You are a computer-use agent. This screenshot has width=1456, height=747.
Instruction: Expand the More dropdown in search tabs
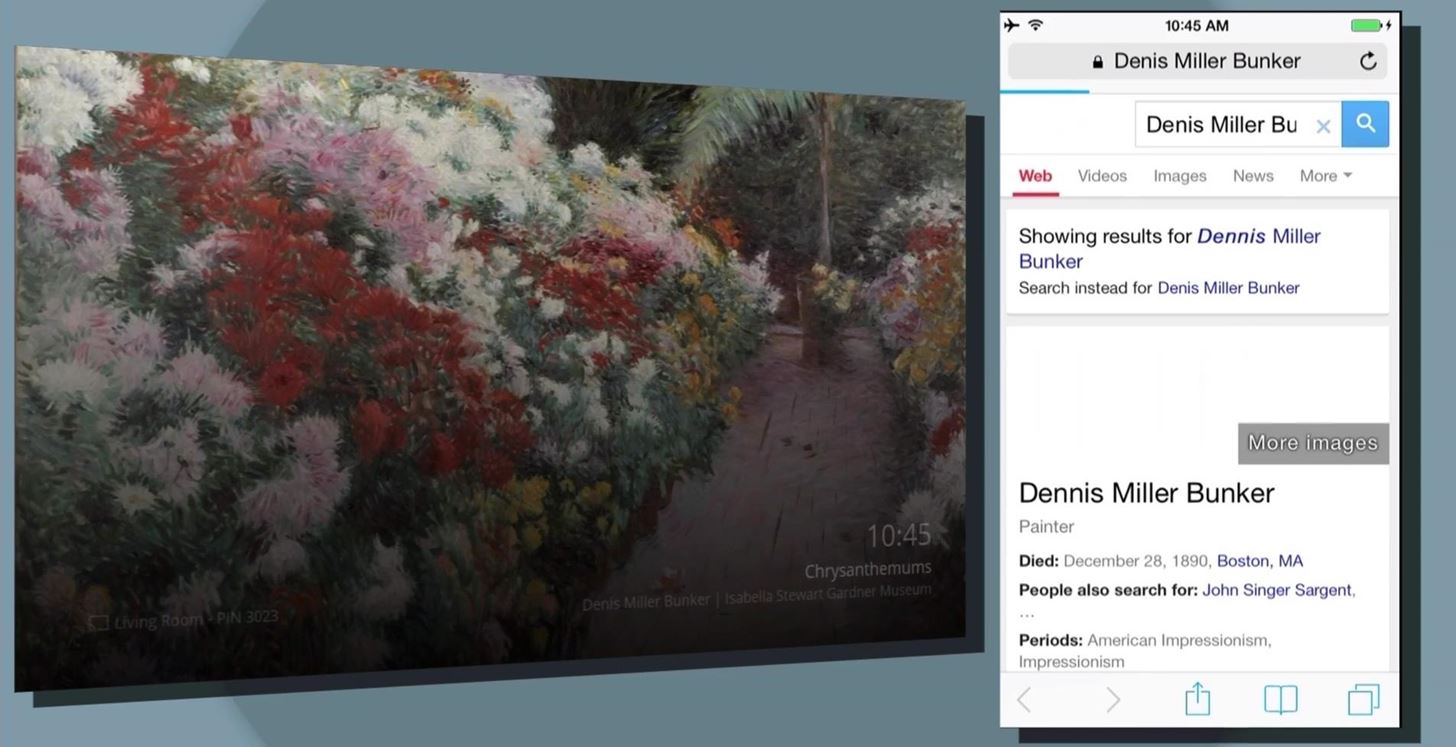[1326, 176]
